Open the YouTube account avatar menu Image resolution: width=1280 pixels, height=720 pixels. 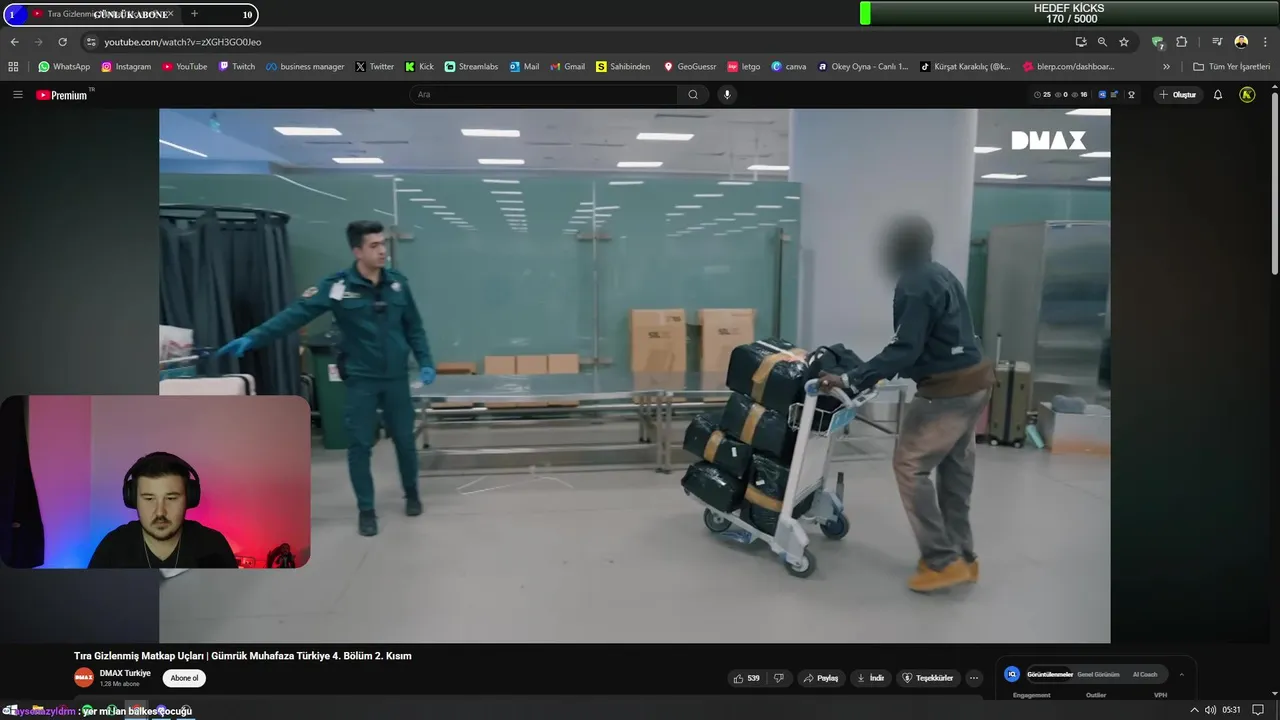(1247, 95)
